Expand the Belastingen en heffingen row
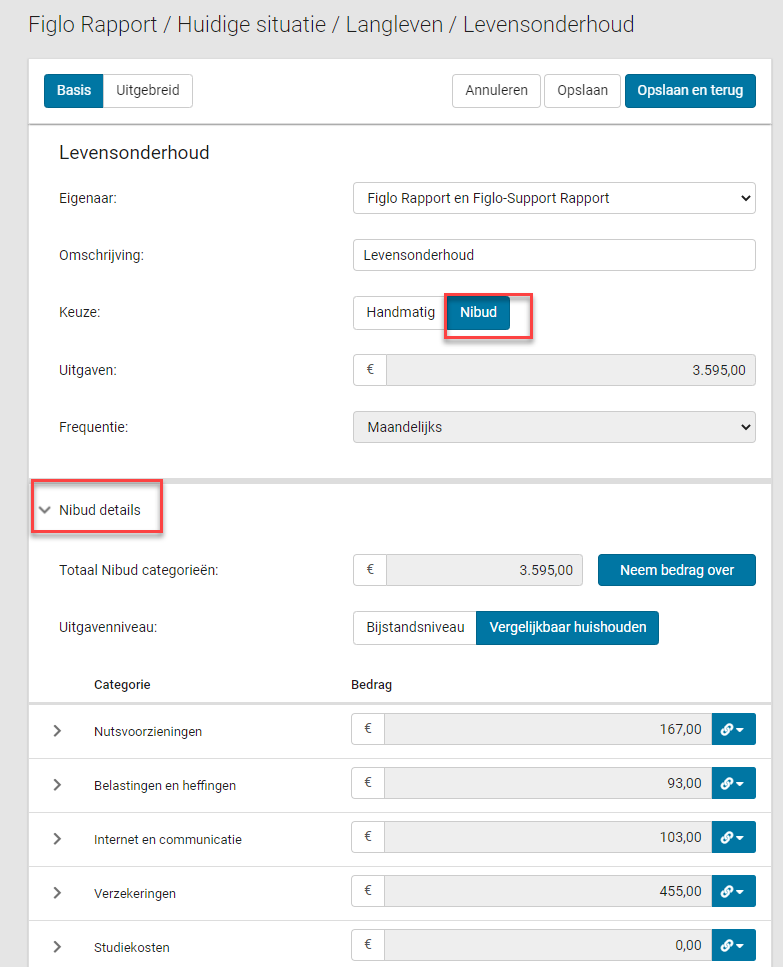783x967 pixels. [57, 785]
